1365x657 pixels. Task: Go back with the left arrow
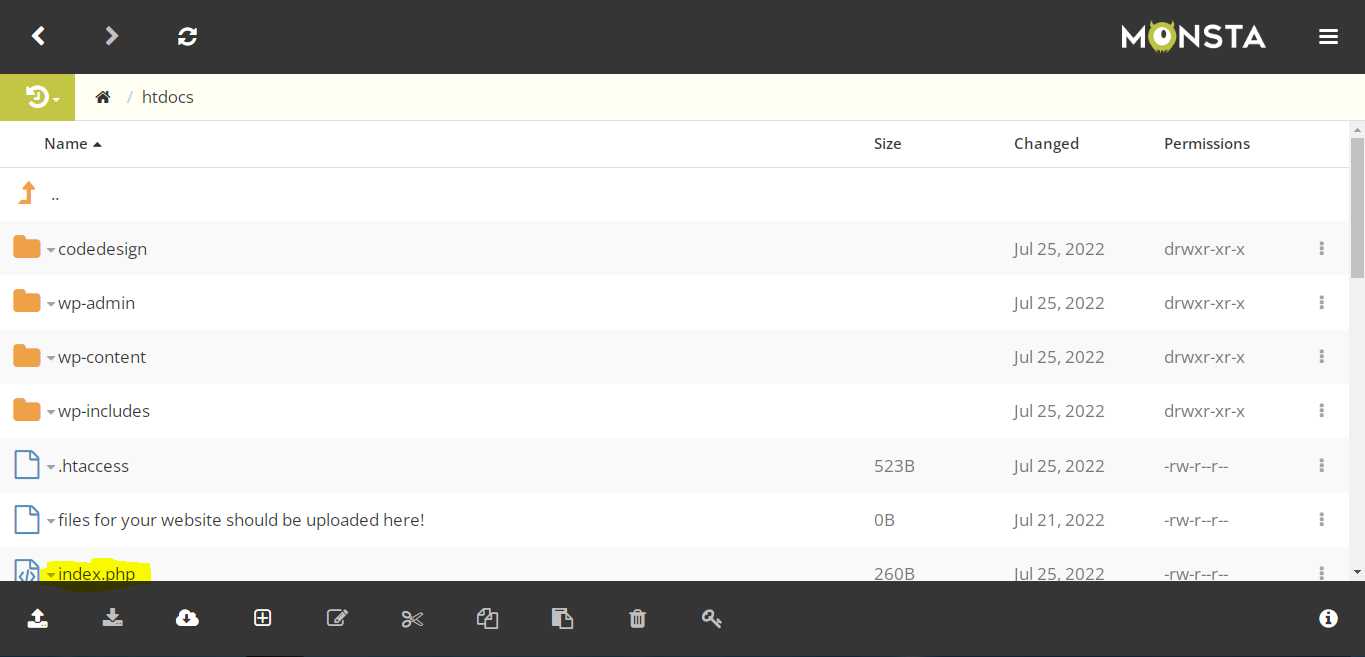pos(38,37)
